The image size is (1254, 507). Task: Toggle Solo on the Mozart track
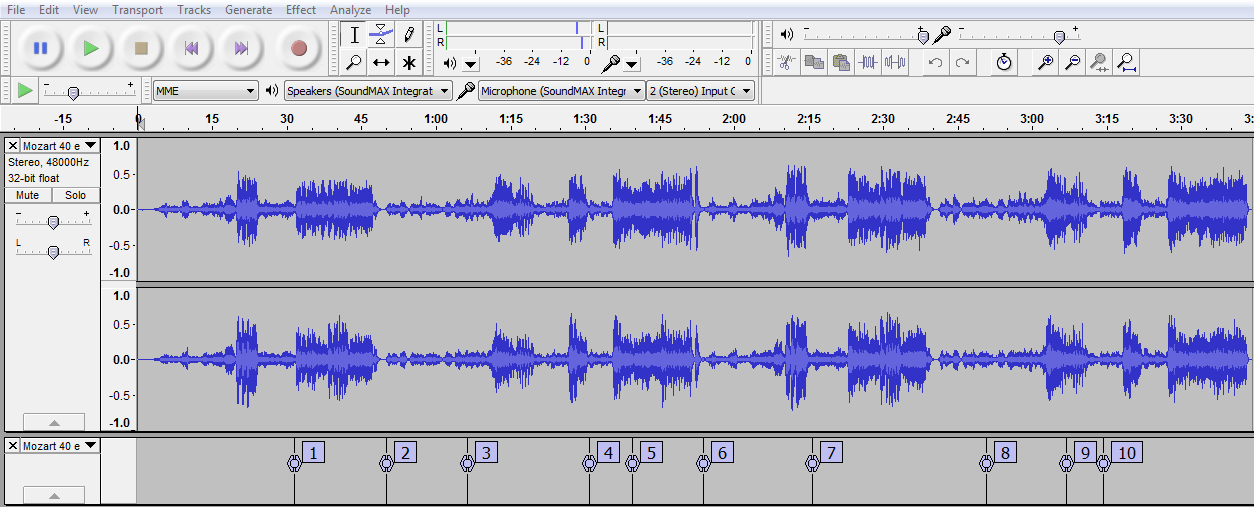[x=75, y=195]
